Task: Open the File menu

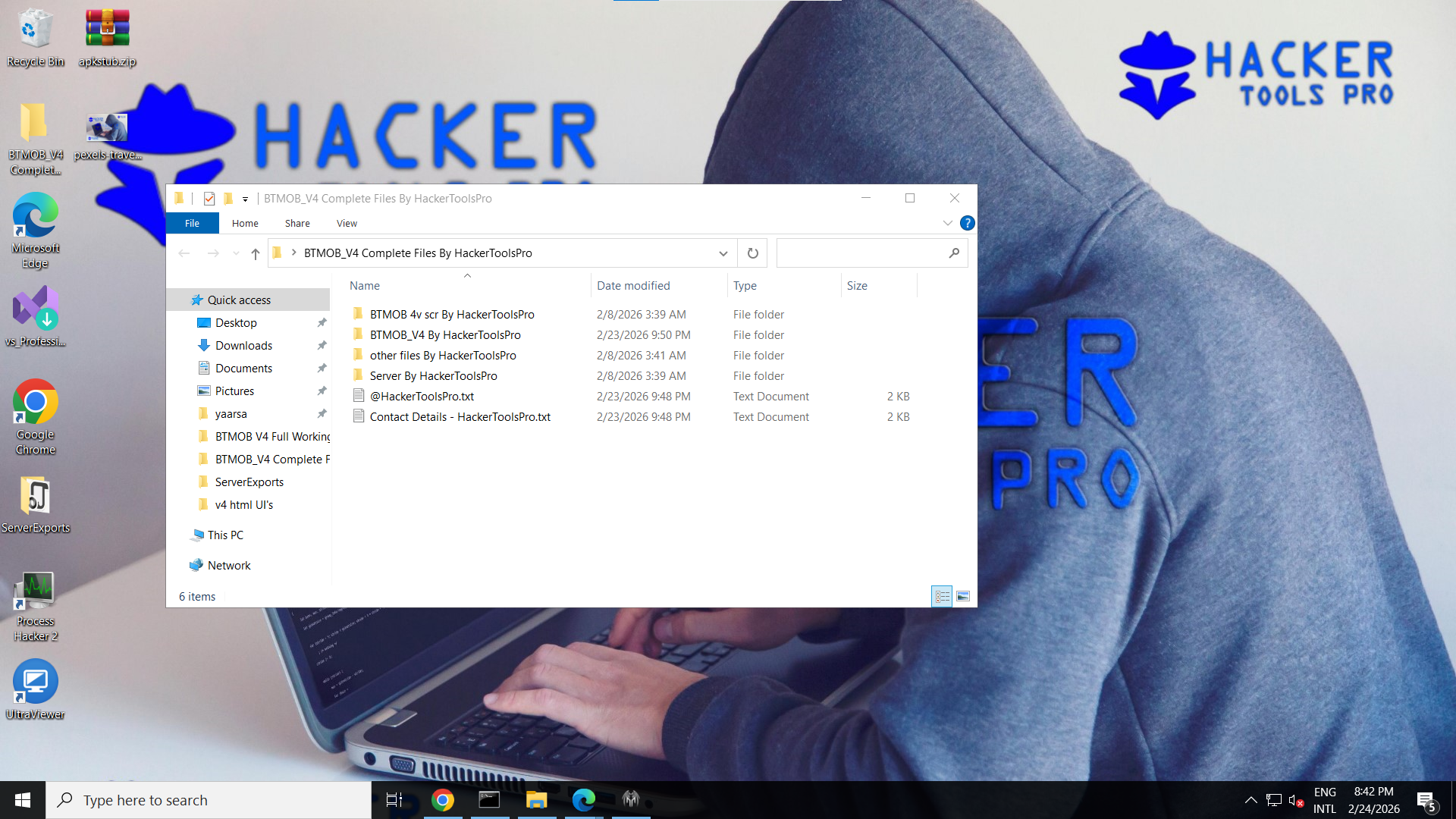Action: [193, 223]
